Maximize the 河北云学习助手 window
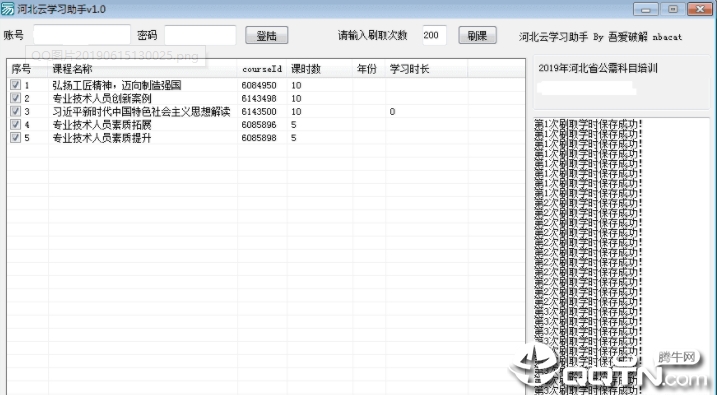The width and height of the screenshot is (717, 395). [x=673, y=9]
